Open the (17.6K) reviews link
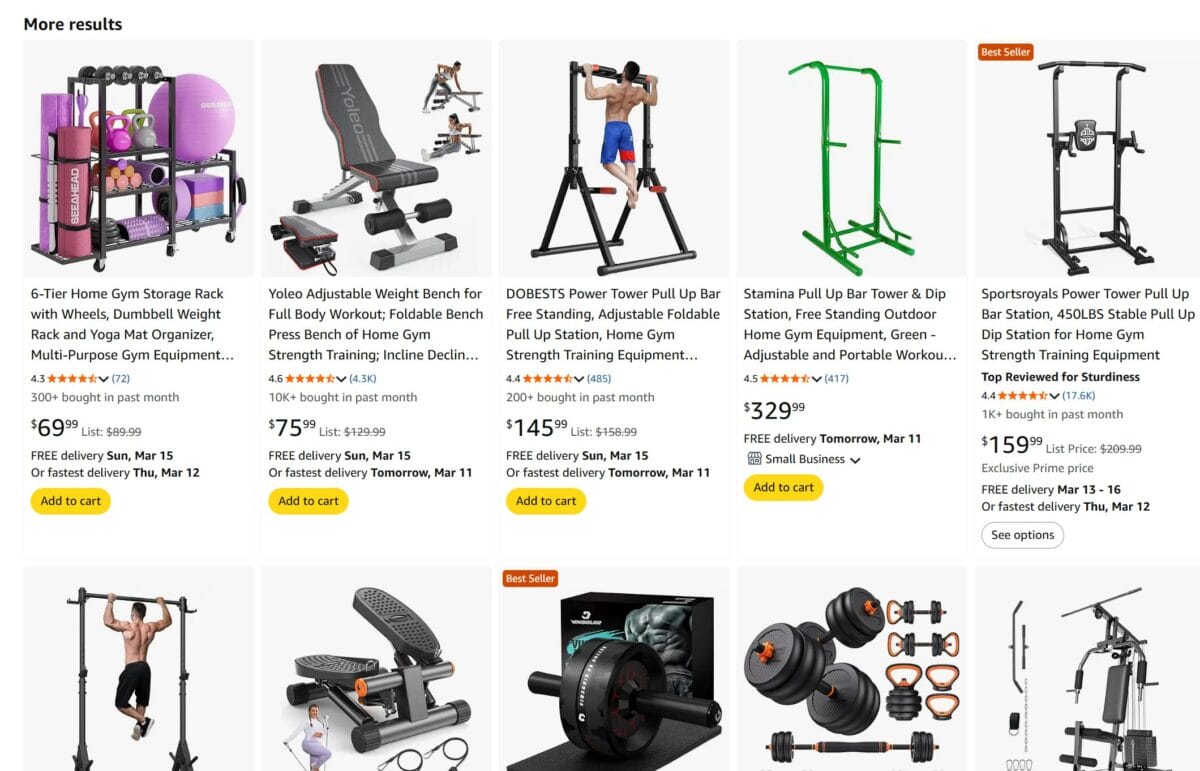This screenshot has width=1200, height=771. tap(1078, 396)
